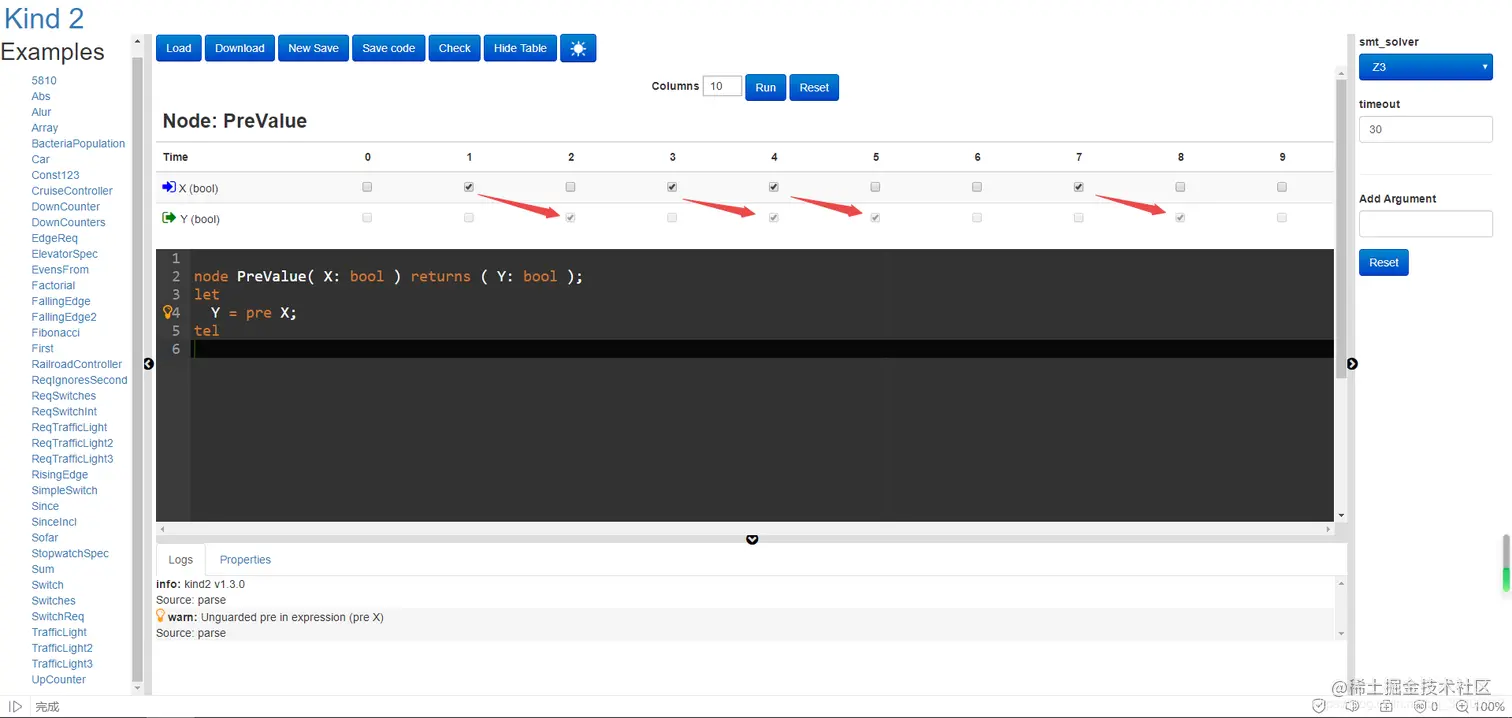The image size is (1512, 718).
Task: Click the code editor horizontal scrollbar
Action: [x=744, y=528]
